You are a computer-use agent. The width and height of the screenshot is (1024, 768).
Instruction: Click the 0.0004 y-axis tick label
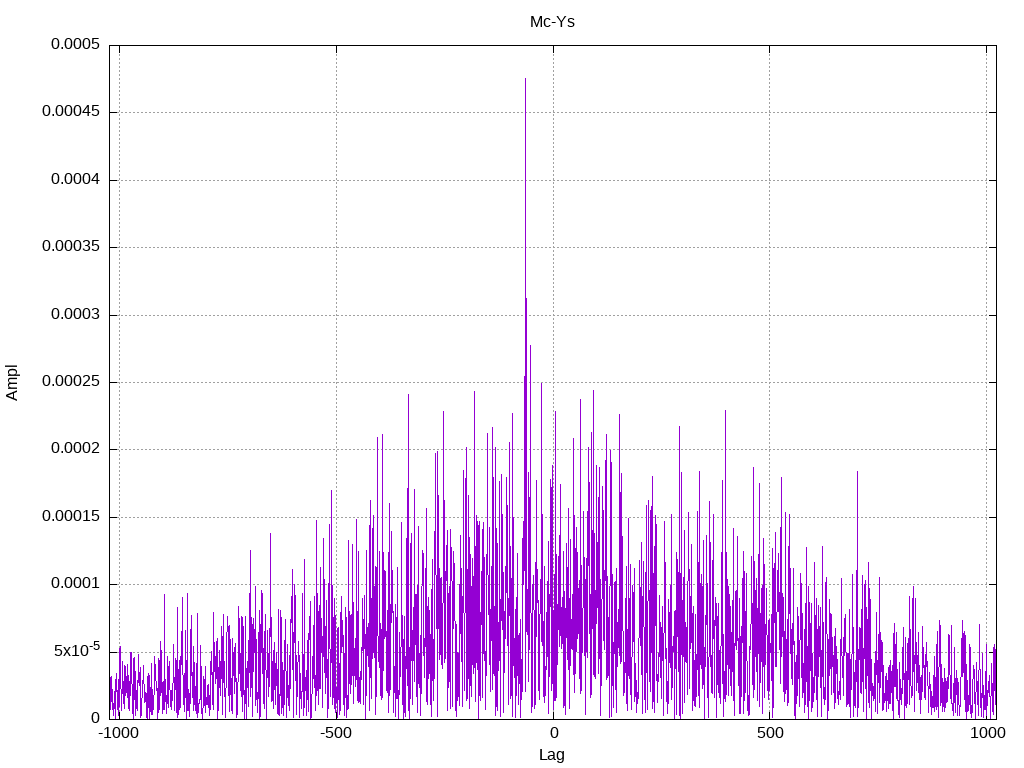coord(76,179)
